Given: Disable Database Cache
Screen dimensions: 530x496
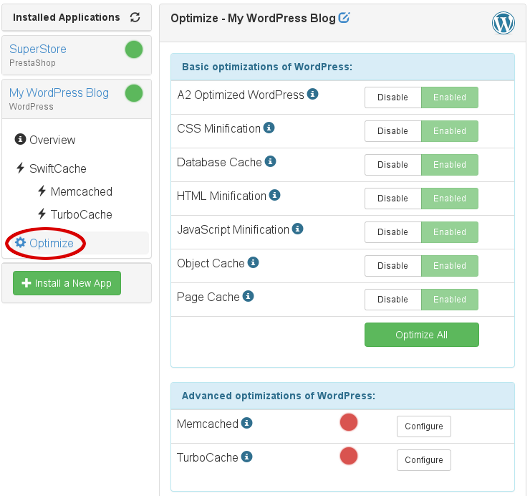Looking at the screenshot, I should click(x=393, y=165).
